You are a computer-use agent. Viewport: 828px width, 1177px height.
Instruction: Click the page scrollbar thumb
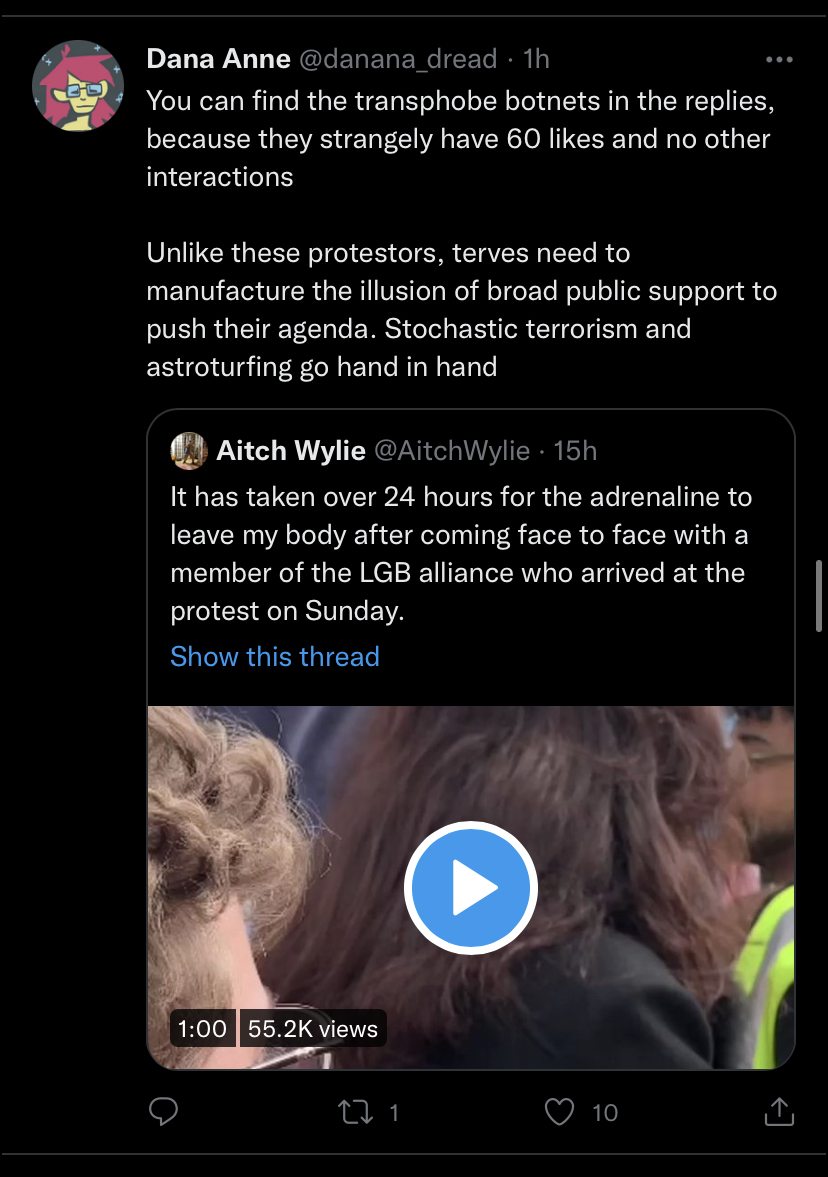819,596
